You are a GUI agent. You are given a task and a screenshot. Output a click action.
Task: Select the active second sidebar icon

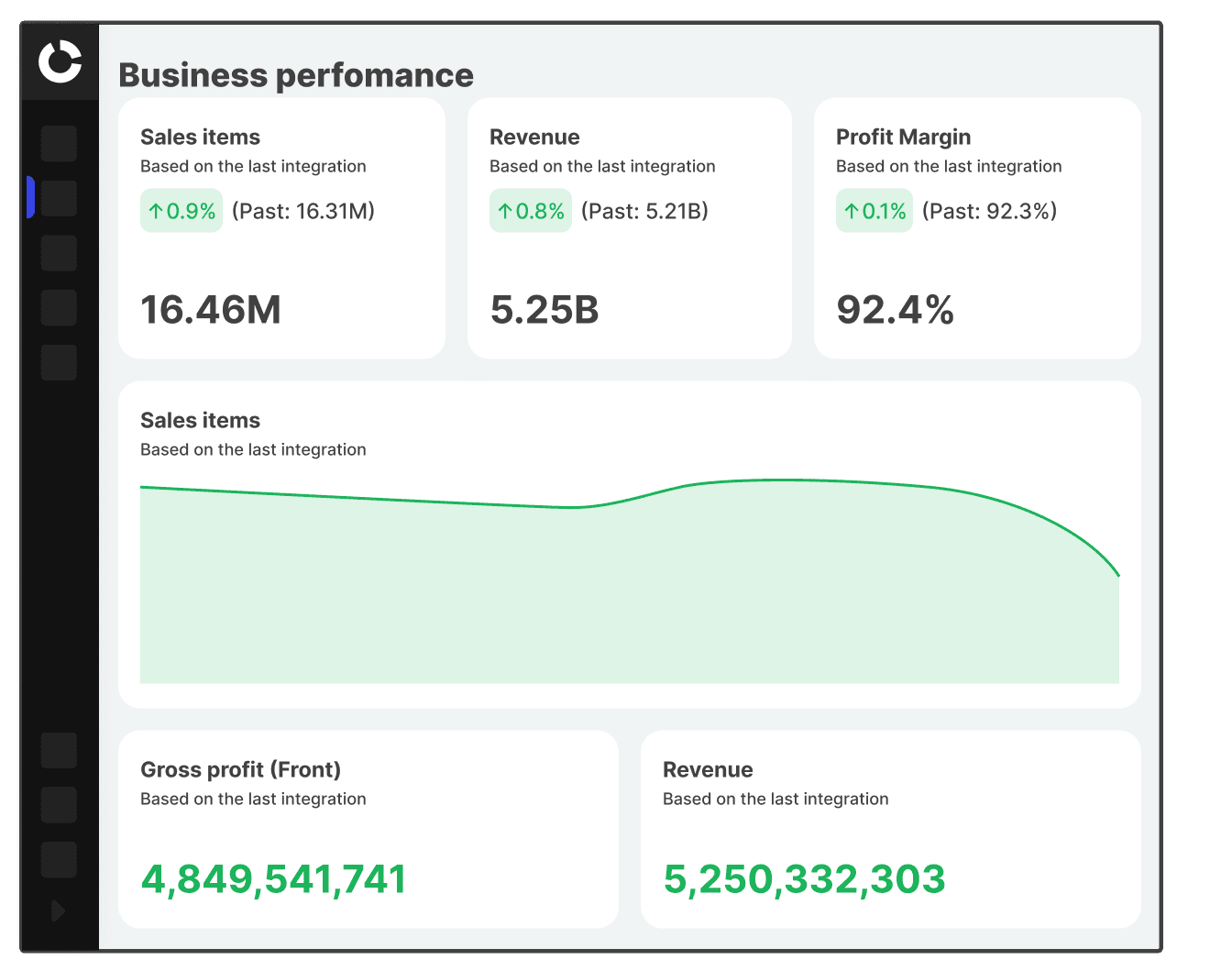(x=59, y=198)
